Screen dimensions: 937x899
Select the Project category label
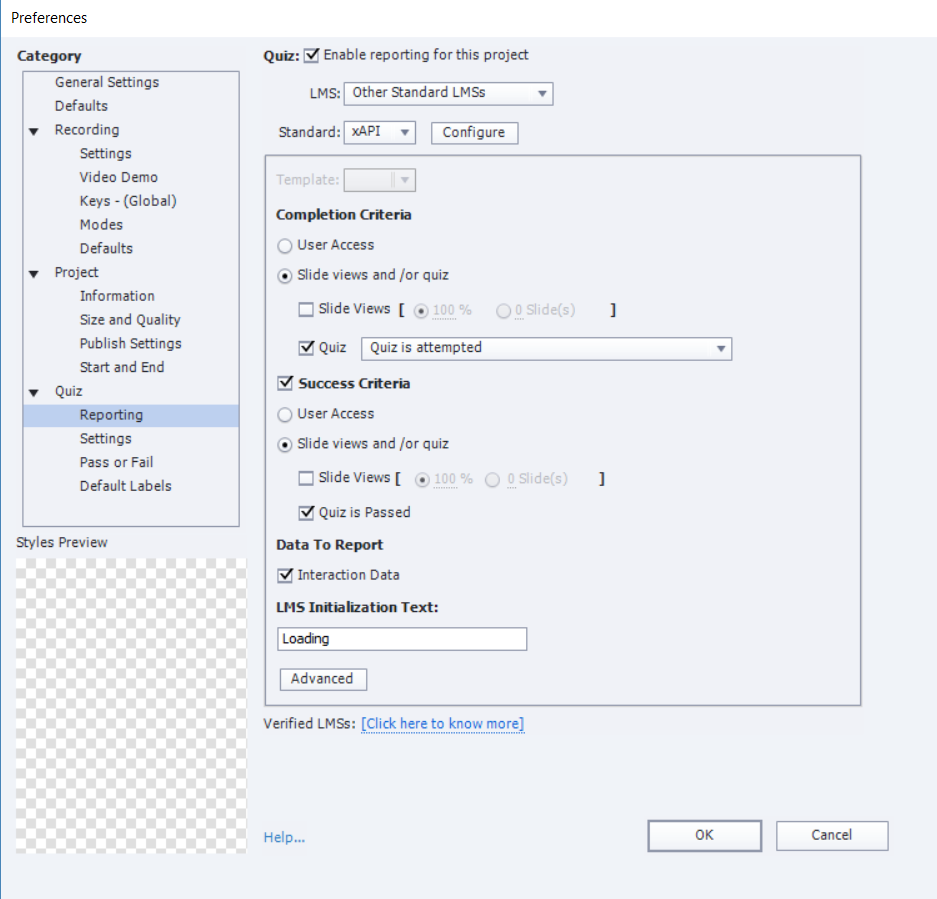[76, 273]
